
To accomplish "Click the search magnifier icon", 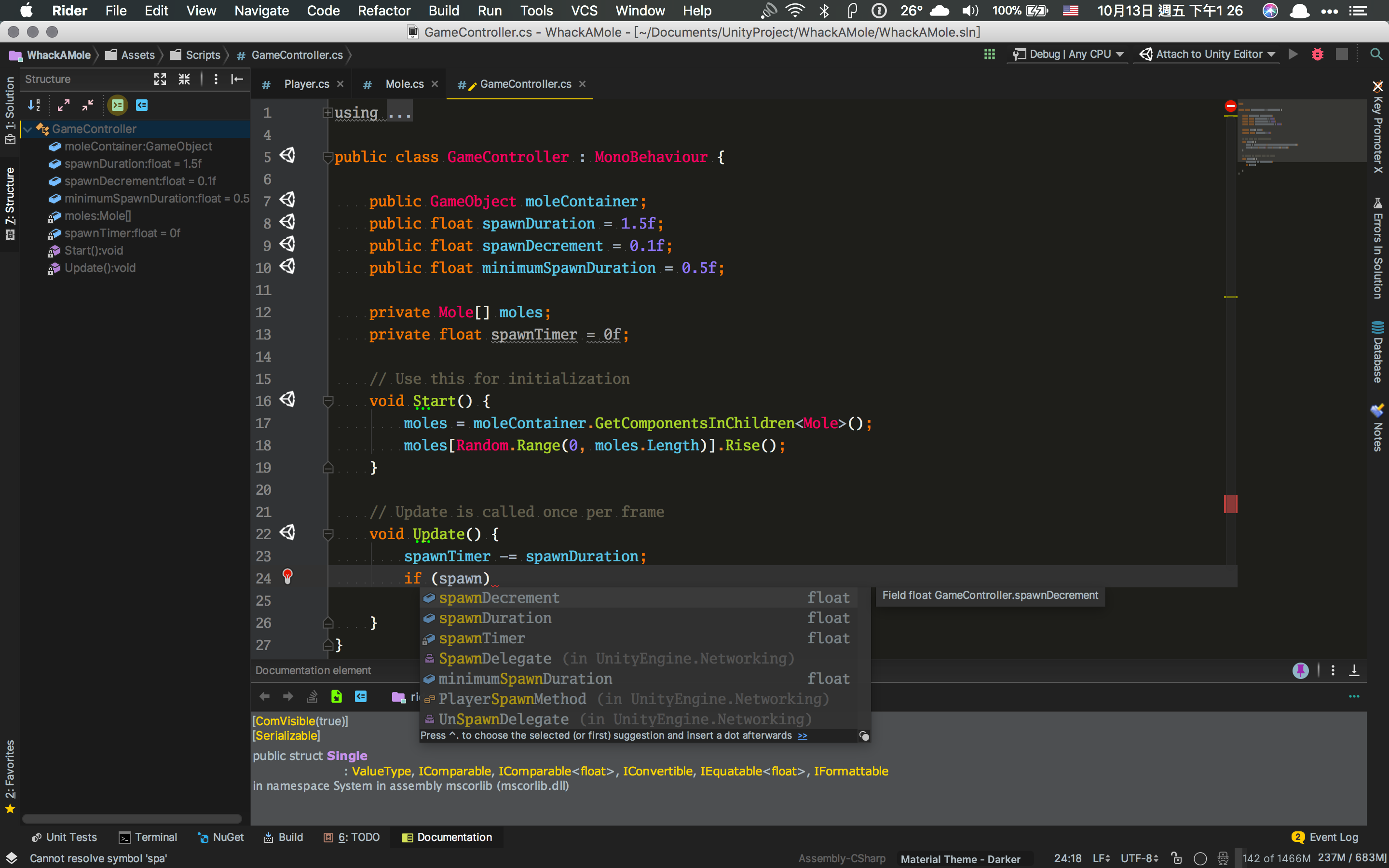I will pos(1376,54).
